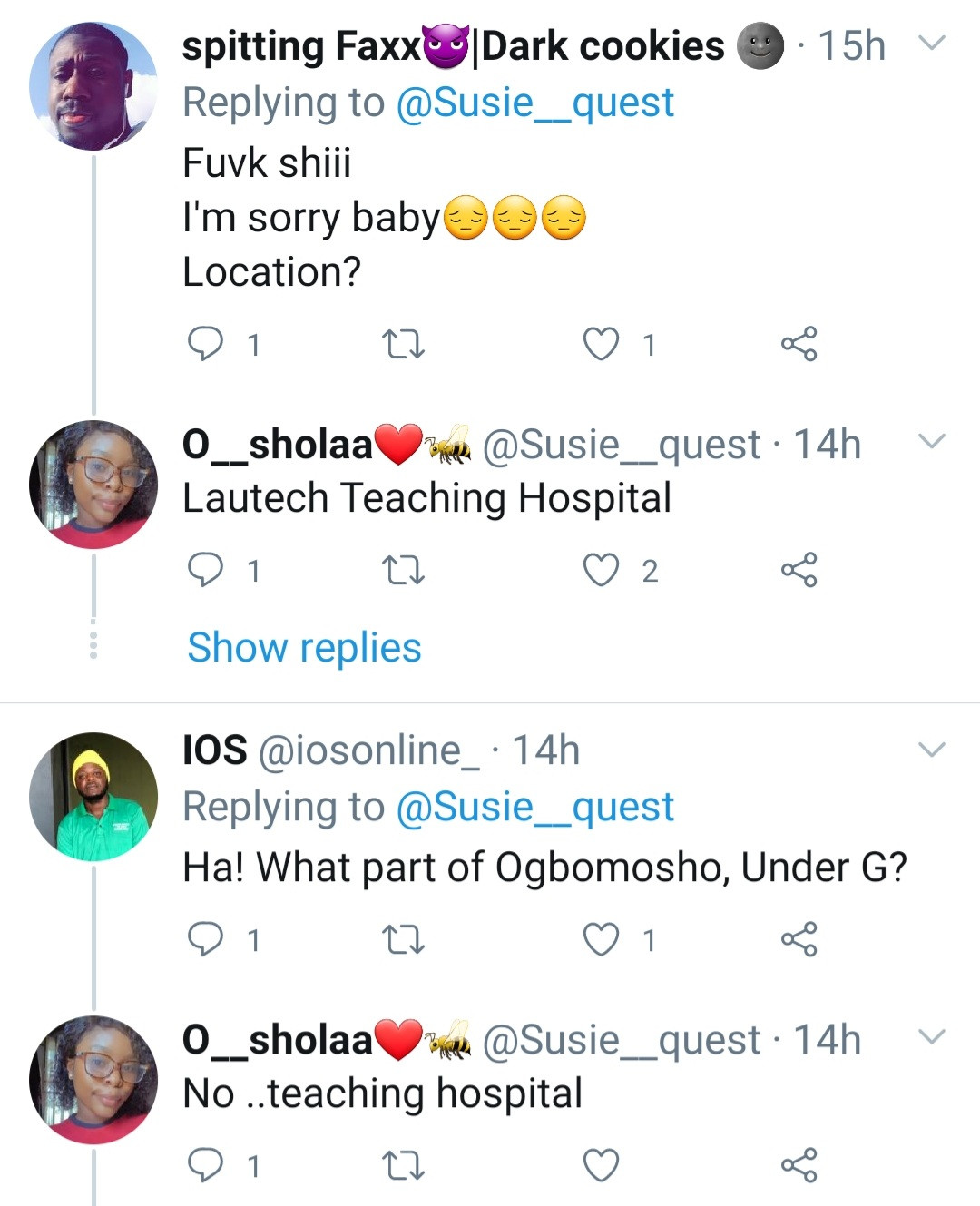Viewport: 980px width, 1206px height.
Task: Open chevron menu on "No ..teaching hospital" tweet
Action: (932, 1035)
